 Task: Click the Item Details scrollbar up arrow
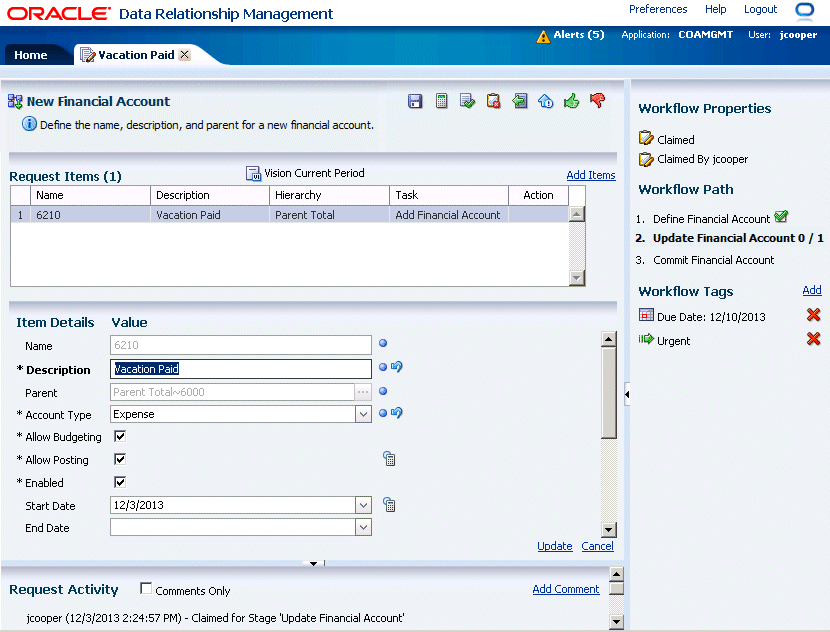tap(609, 339)
